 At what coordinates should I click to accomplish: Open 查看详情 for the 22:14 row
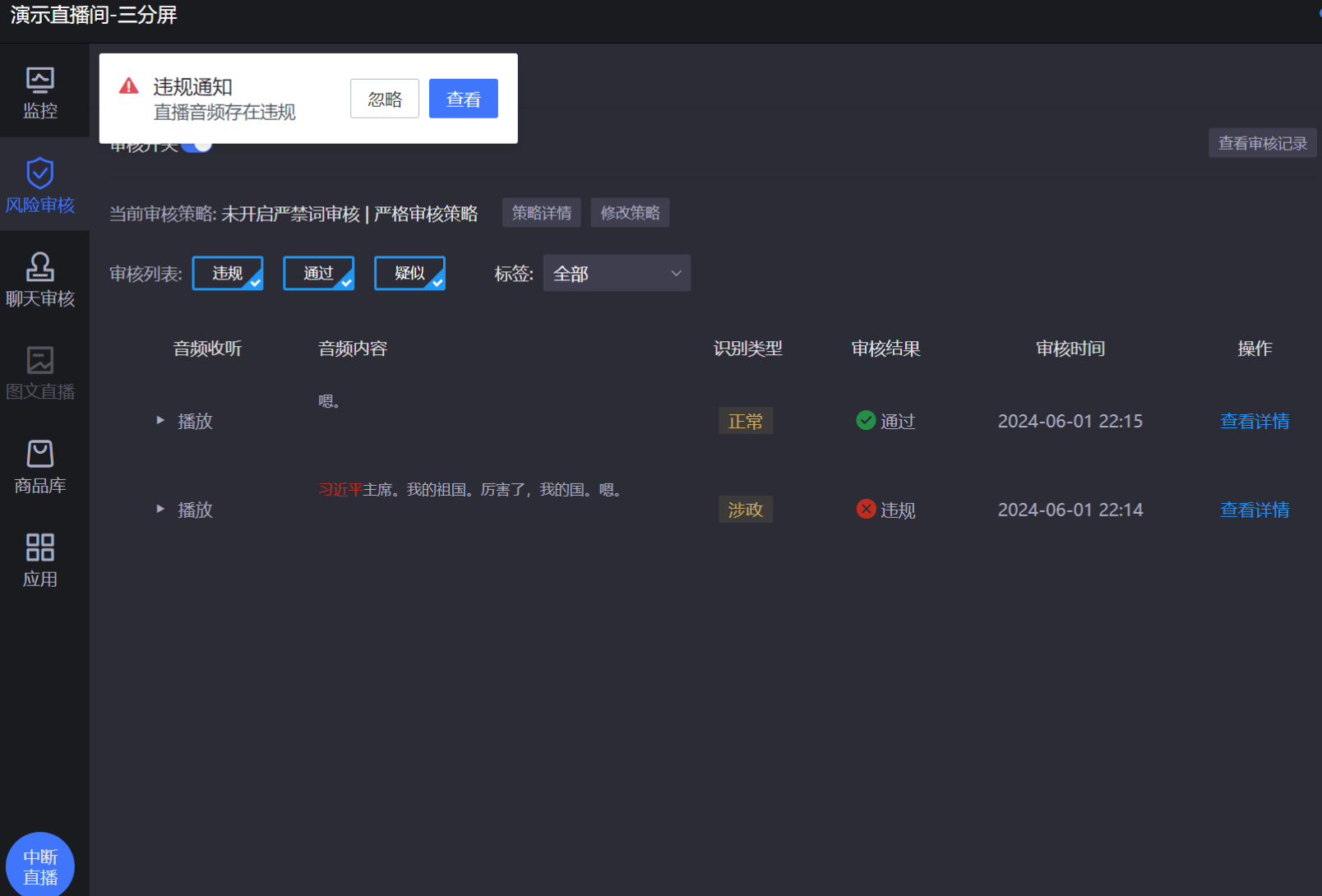(x=1255, y=510)
